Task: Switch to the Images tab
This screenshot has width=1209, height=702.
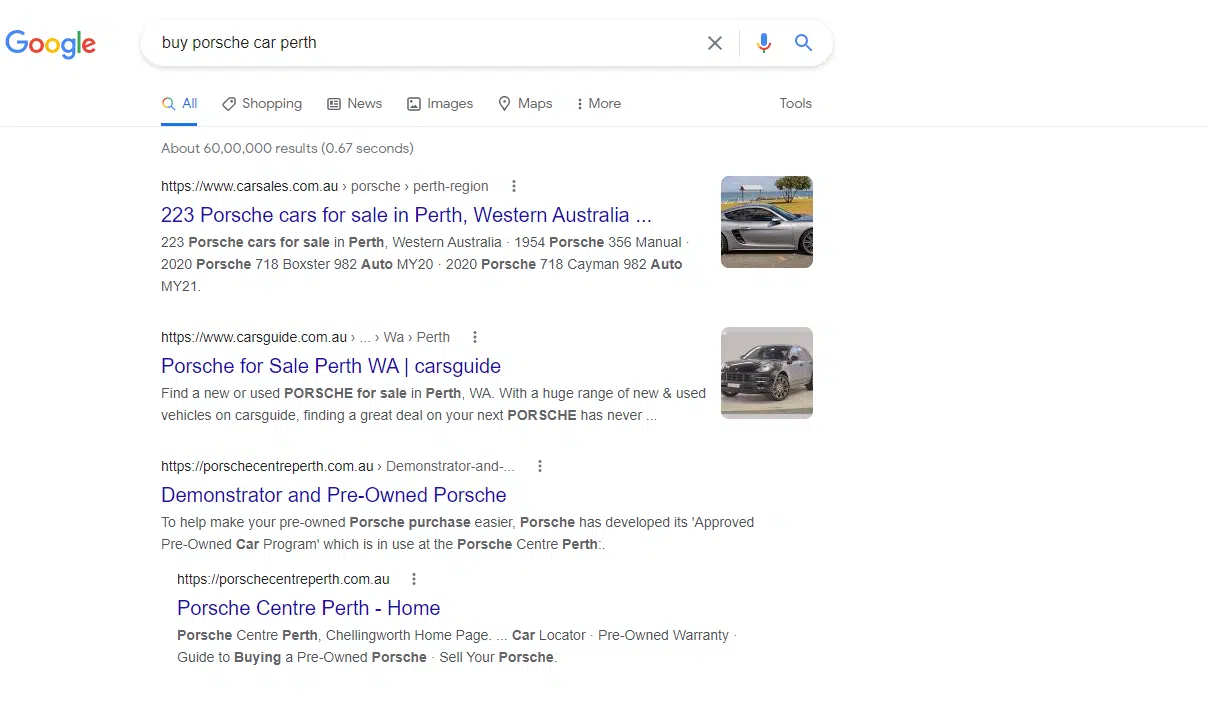Action: 440,103
